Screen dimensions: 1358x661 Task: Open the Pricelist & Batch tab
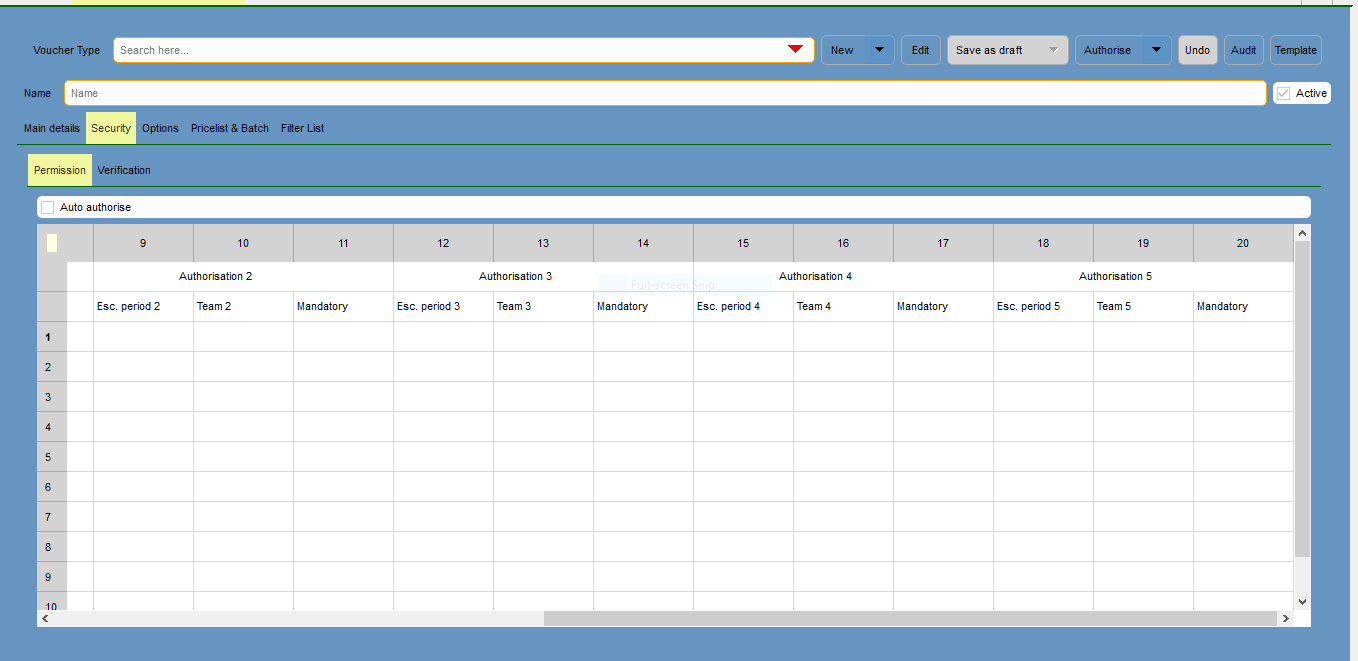[230, 128]
